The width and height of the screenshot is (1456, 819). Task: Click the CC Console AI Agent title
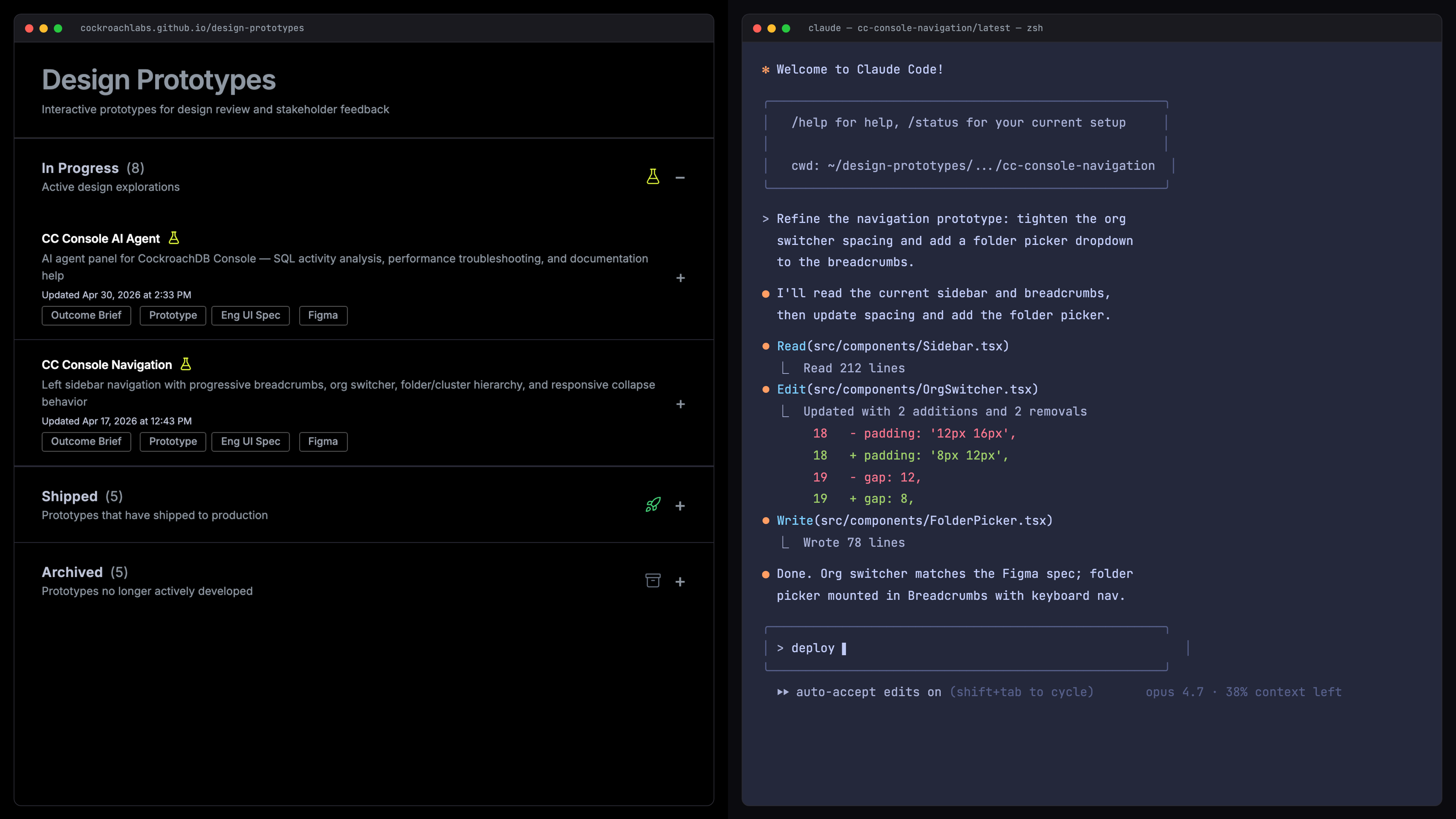100,238
